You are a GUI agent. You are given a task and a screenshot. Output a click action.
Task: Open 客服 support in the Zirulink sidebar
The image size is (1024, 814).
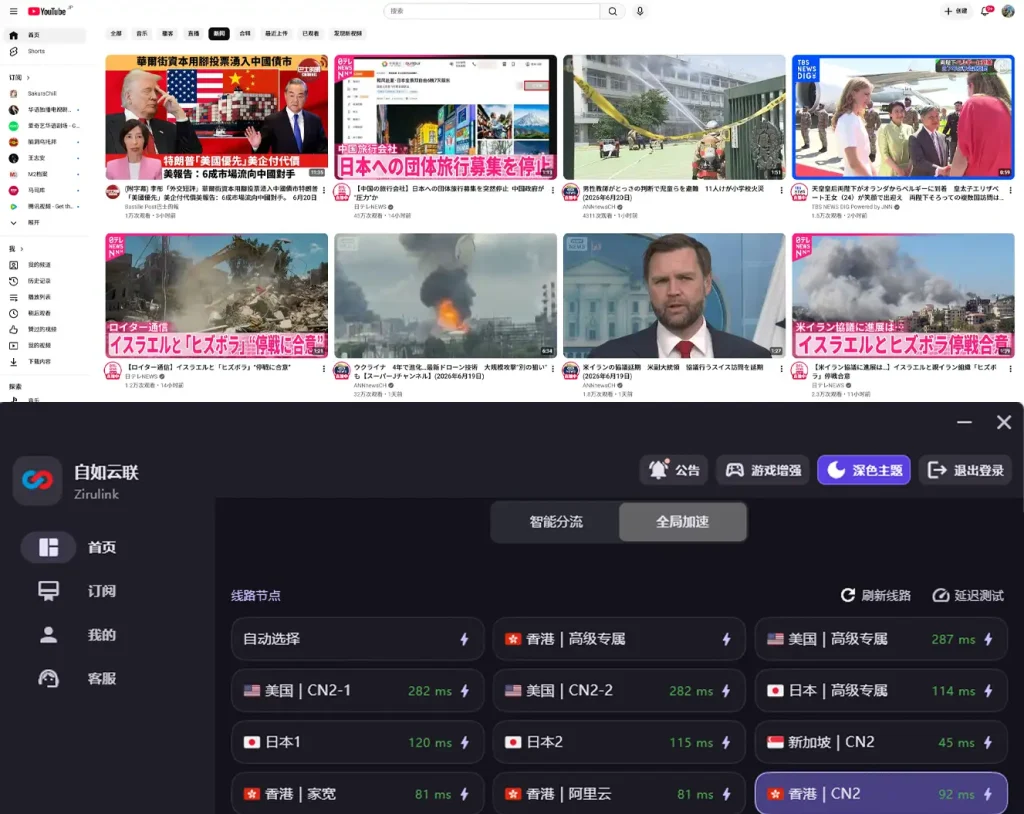[x=78, y=678]
